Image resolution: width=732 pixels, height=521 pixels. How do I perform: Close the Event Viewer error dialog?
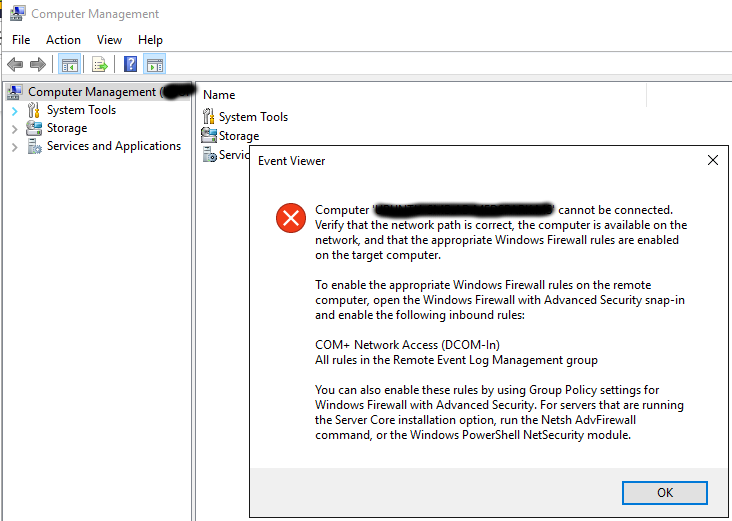coord(712,160)
